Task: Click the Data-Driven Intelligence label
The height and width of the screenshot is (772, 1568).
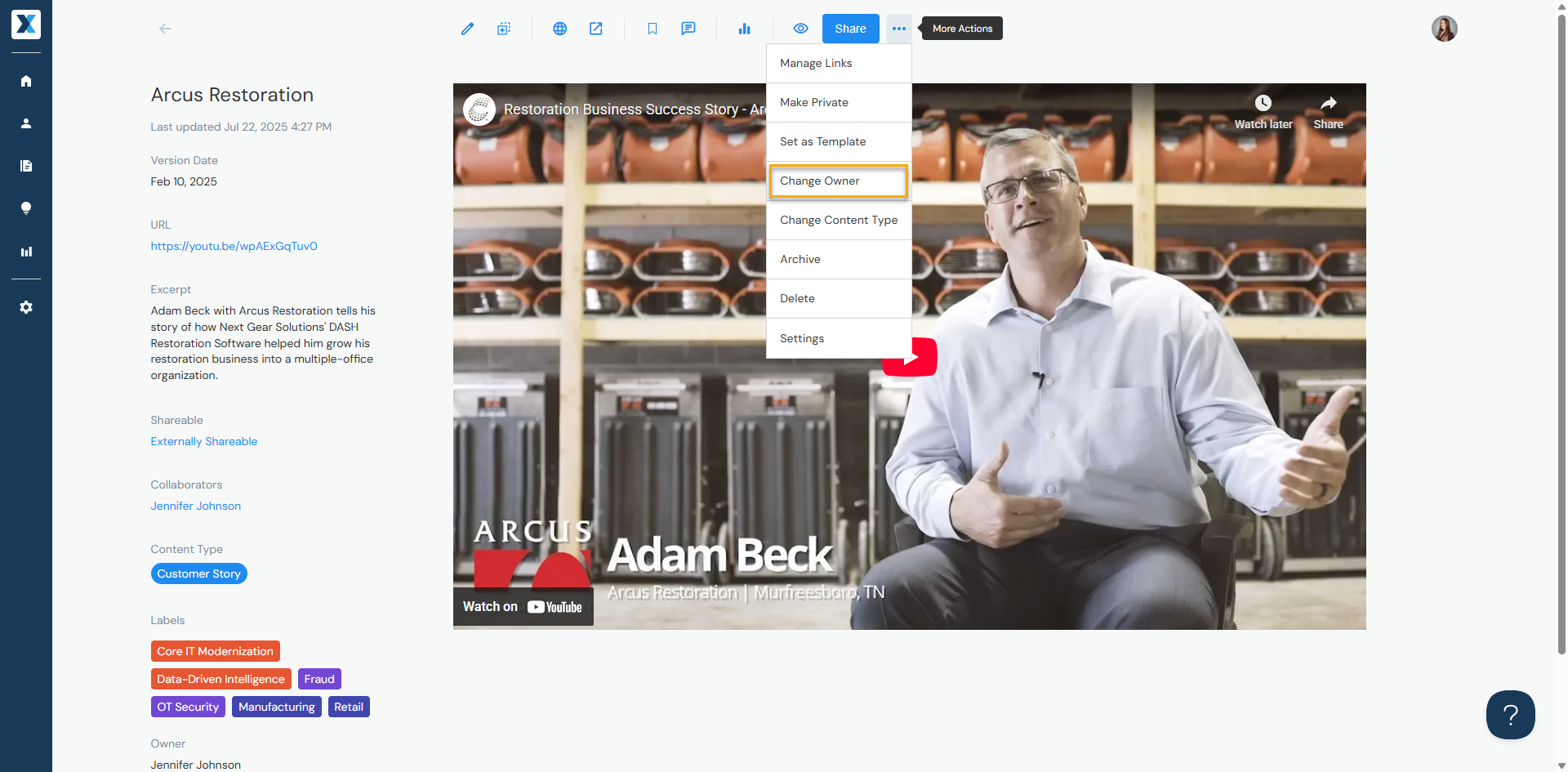Action: (221, 679)
